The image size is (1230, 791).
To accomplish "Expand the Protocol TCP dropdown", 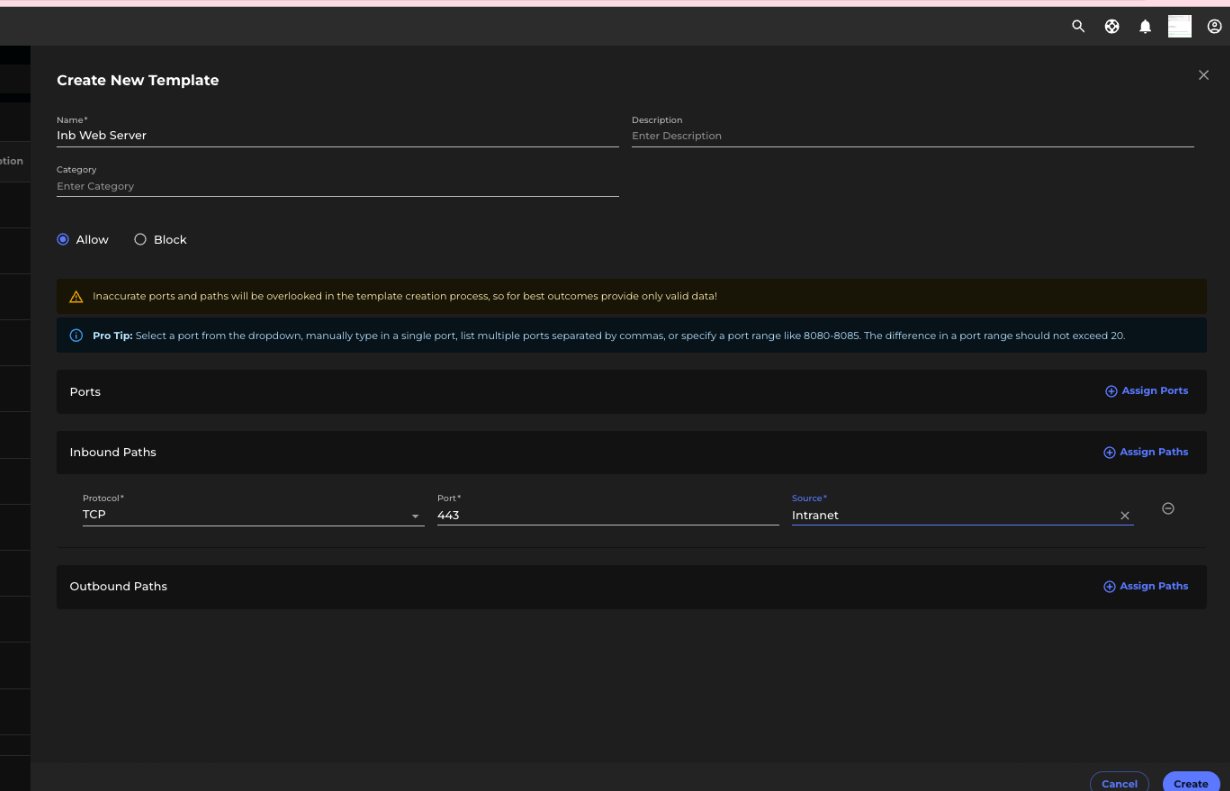I will coord(415,516).
